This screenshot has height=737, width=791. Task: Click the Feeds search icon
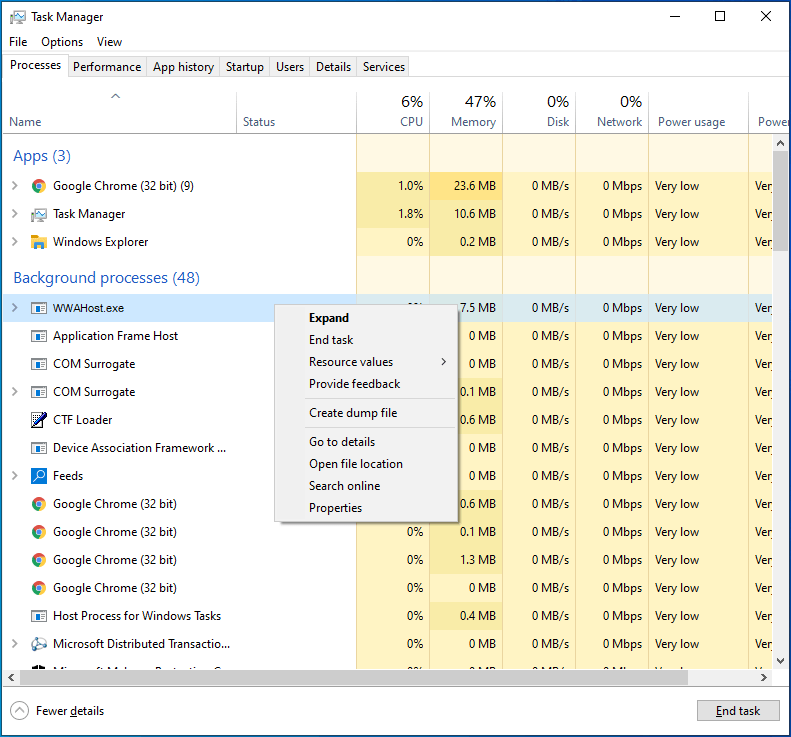pyautogui.click(x=39, y=476)
